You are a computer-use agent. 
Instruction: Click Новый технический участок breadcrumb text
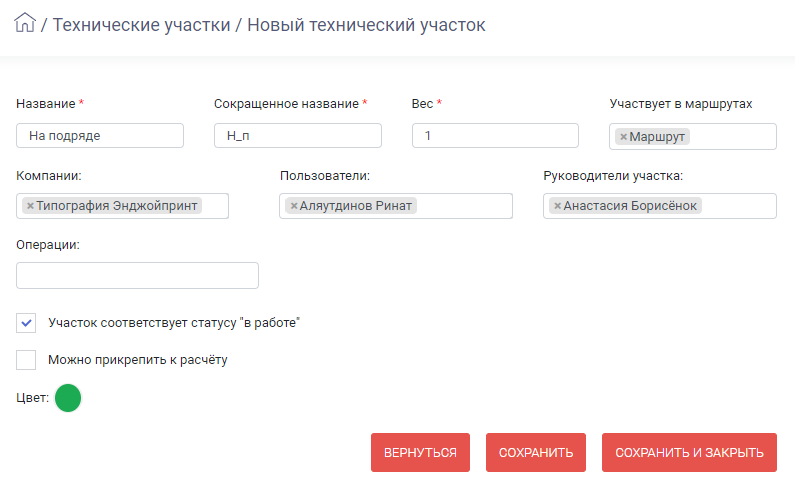click(x=366, y=24)
